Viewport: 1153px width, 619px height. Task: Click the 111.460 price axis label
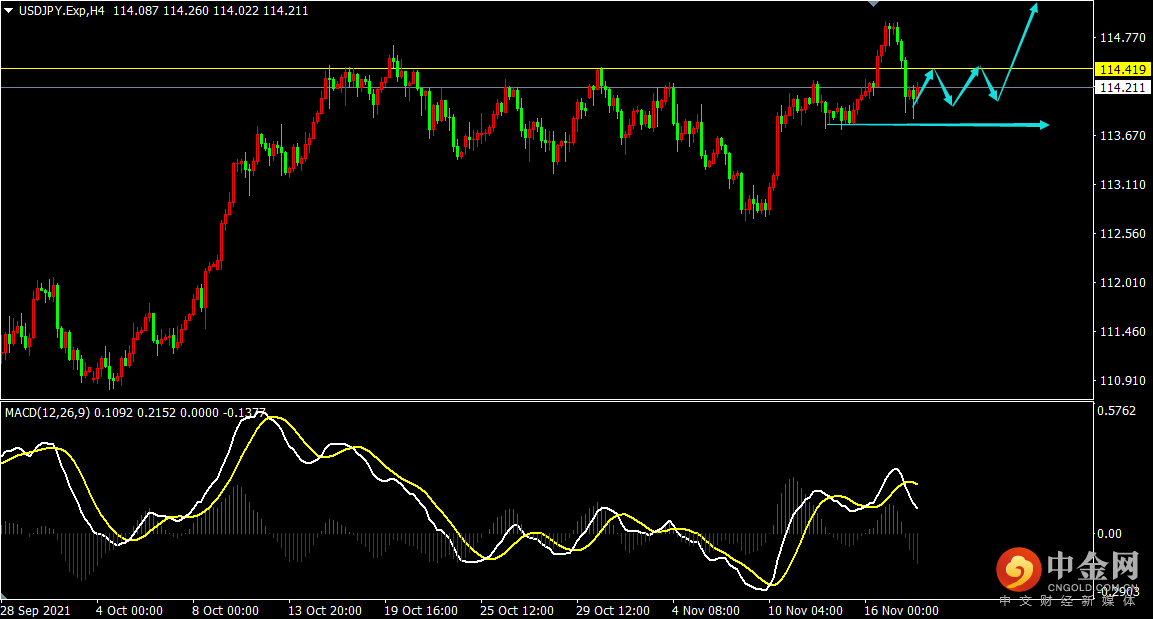pyautogui.click(x=1122, y=332)
